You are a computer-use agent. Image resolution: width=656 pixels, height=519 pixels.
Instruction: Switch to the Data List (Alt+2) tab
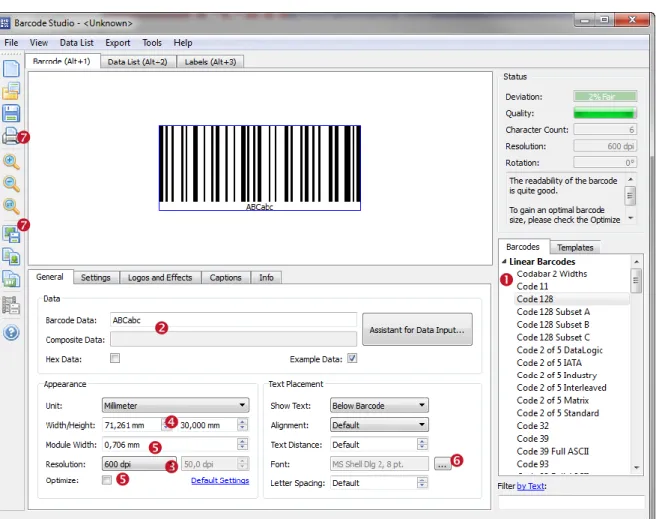137,62
